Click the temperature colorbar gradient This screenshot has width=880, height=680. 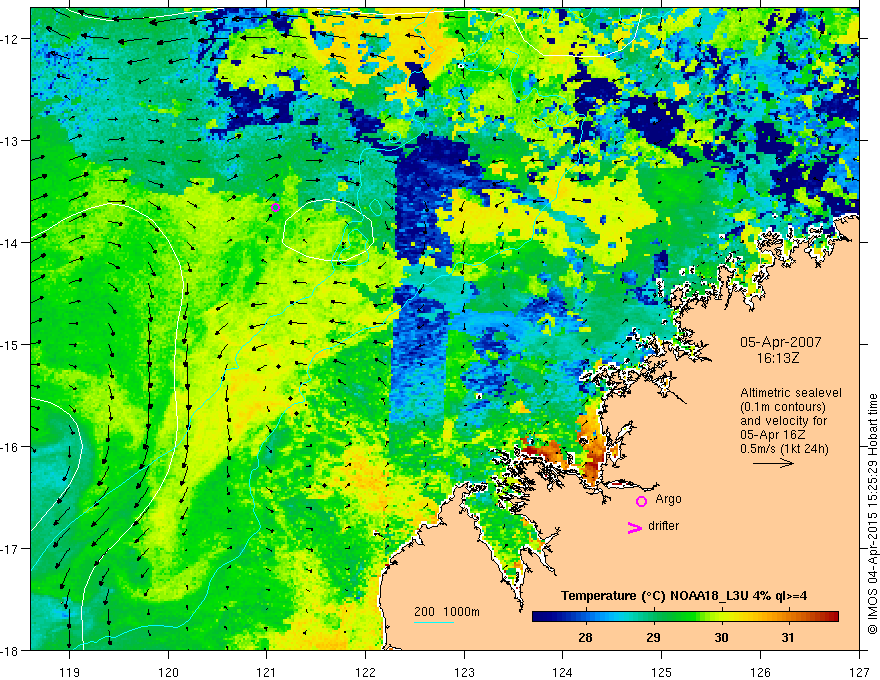(x=685, y=617)
